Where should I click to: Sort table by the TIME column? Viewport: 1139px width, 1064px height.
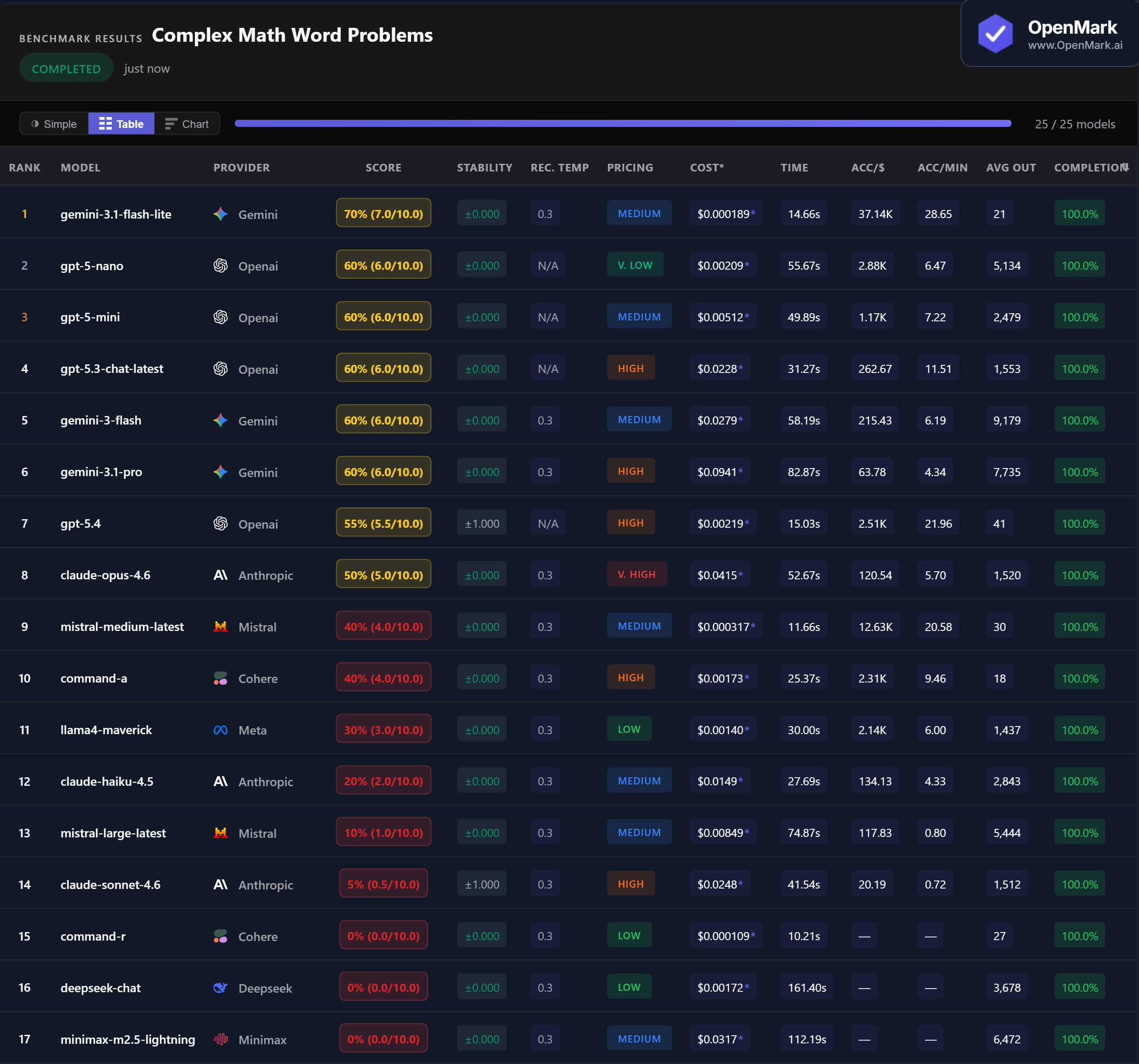[794, 168]
